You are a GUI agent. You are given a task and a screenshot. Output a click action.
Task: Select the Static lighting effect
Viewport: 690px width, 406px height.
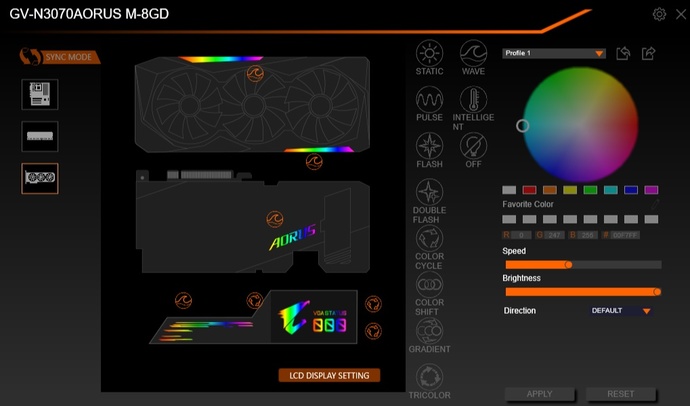click(429, 54)
